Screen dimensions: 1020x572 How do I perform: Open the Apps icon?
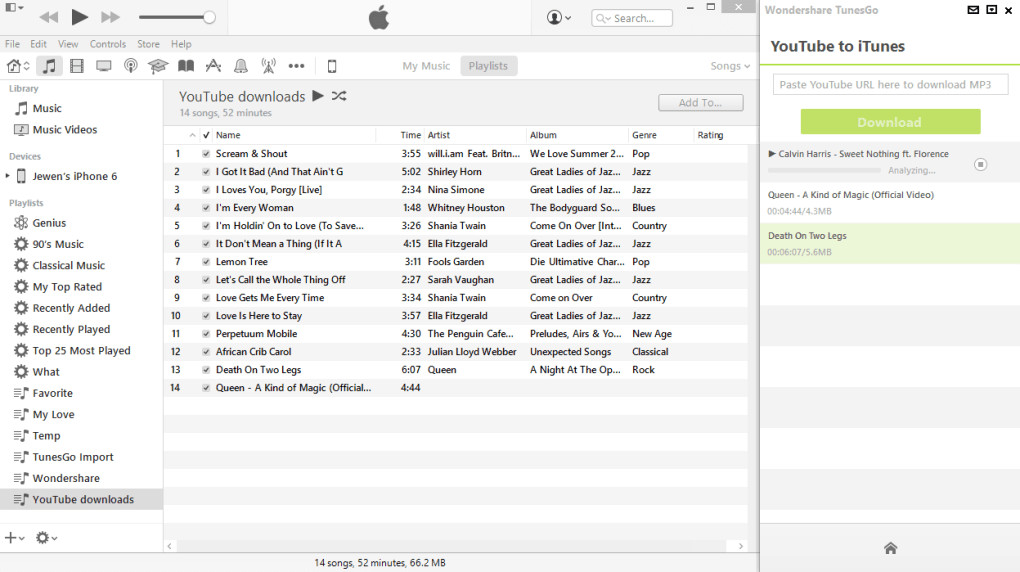(x=213, y=66)
